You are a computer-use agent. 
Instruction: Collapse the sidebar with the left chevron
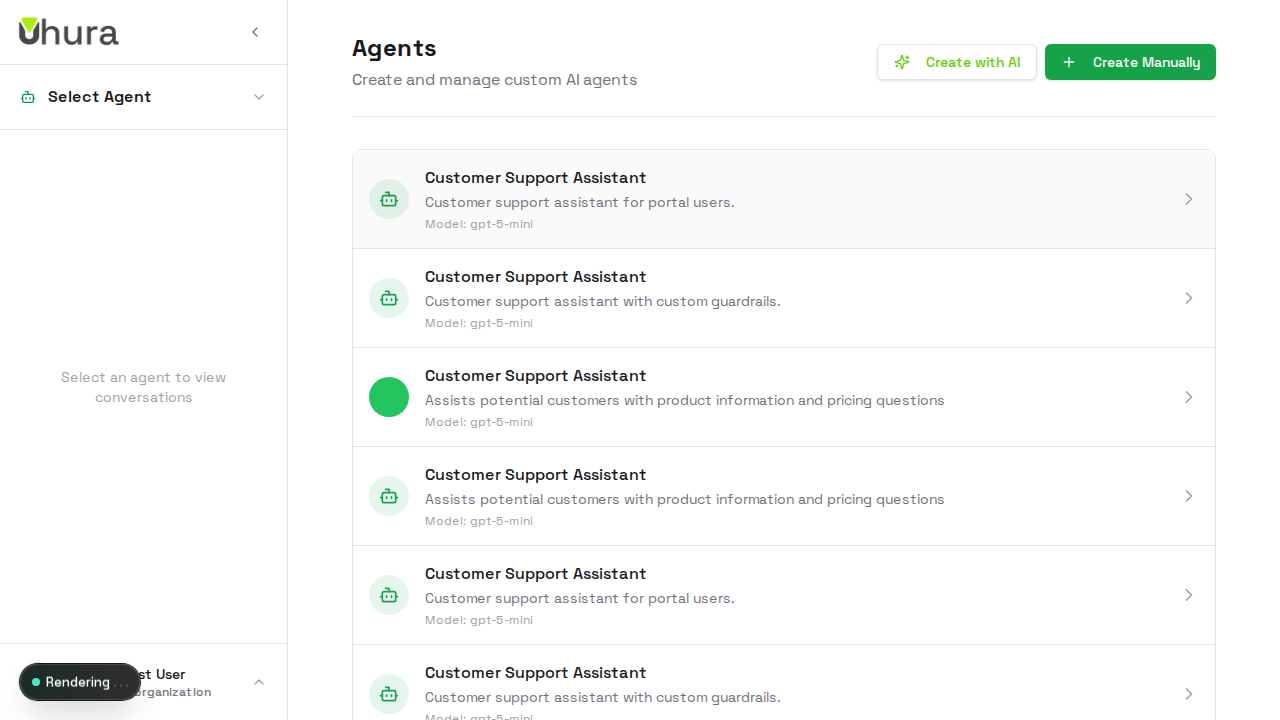click(255, 32)
